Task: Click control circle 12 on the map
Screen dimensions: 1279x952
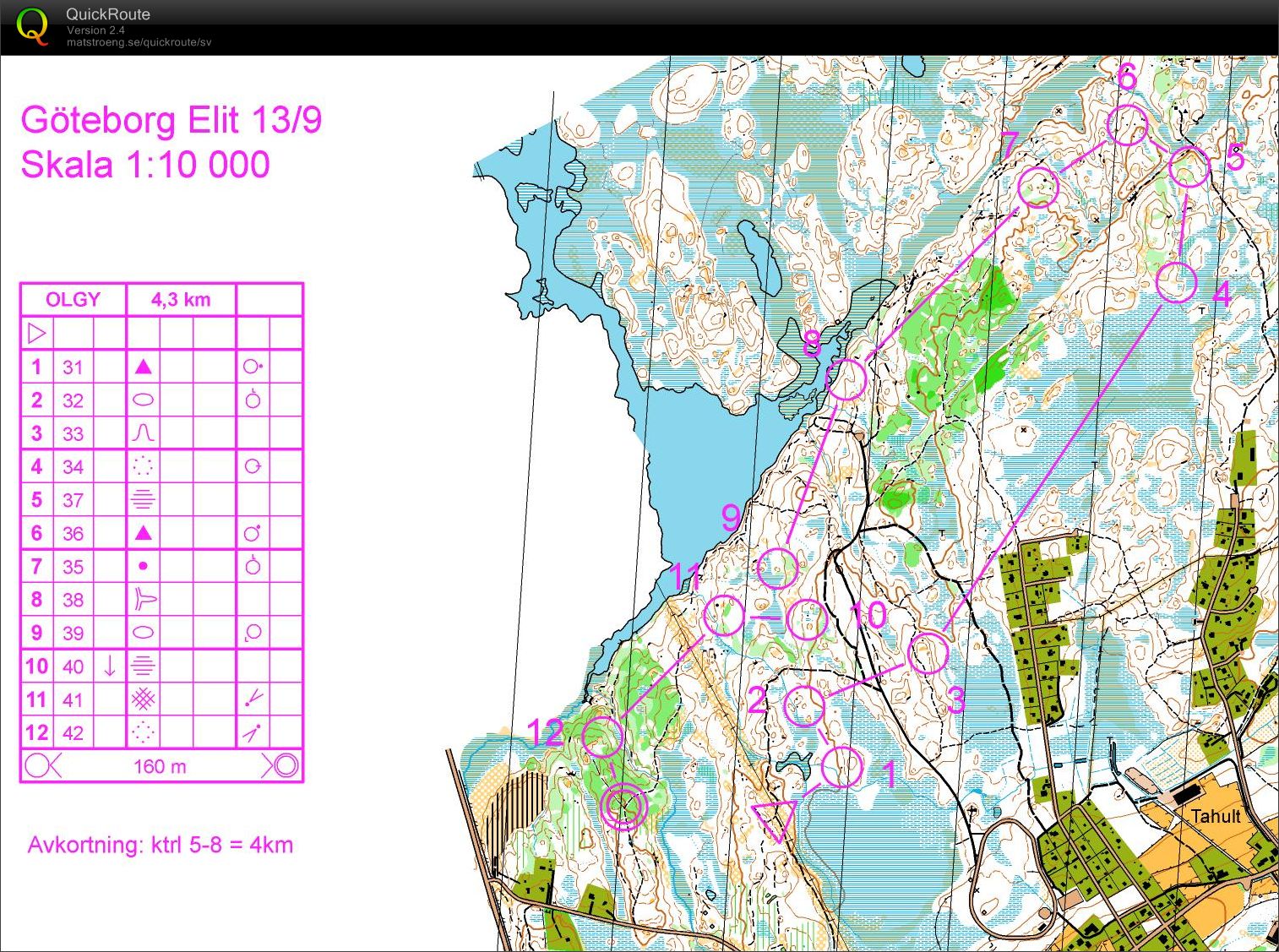Action: click(x=602, y=736)
